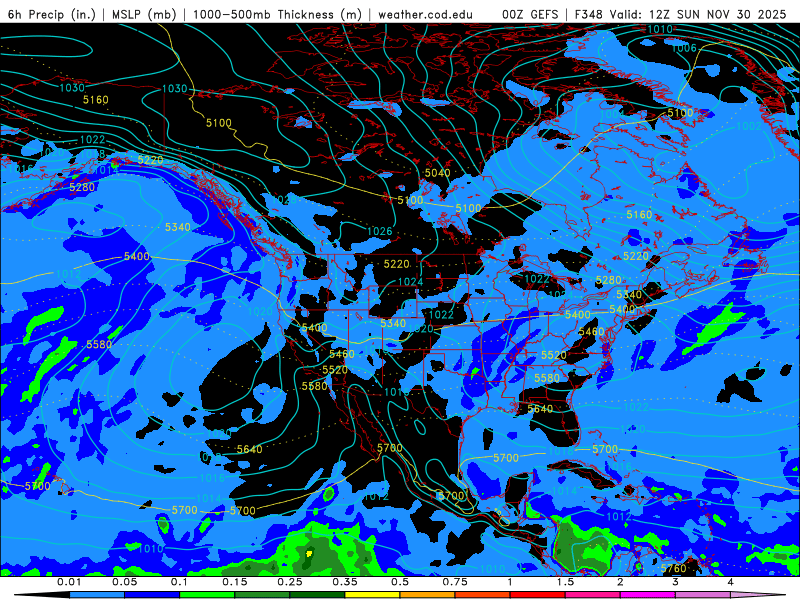Click the bright green 0.1–0.15 legend swatch
The width and height of the screenshot is (800, 600).
[207, 595]
